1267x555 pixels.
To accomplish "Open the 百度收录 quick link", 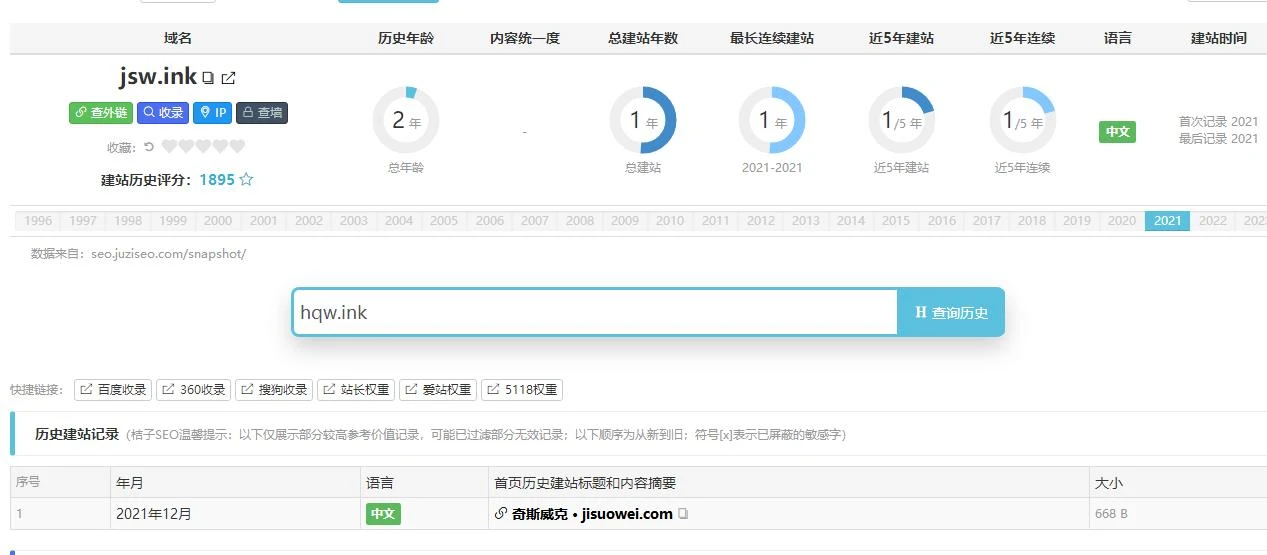I will tap(113, 390).
